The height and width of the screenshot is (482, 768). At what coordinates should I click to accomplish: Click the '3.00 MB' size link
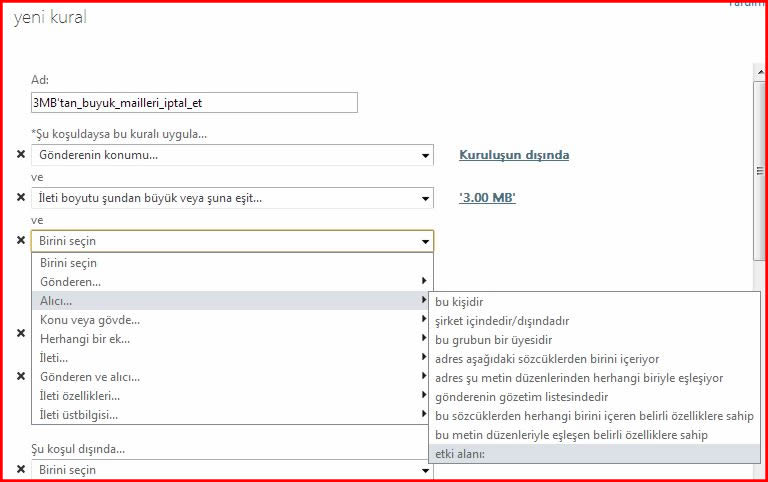[487, 198]
